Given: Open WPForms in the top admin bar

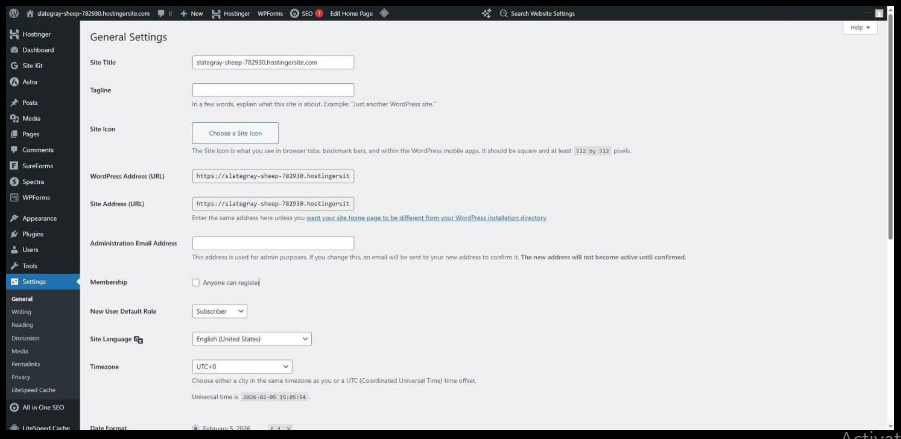Looking at the screenshot, I should click(270, 13).
